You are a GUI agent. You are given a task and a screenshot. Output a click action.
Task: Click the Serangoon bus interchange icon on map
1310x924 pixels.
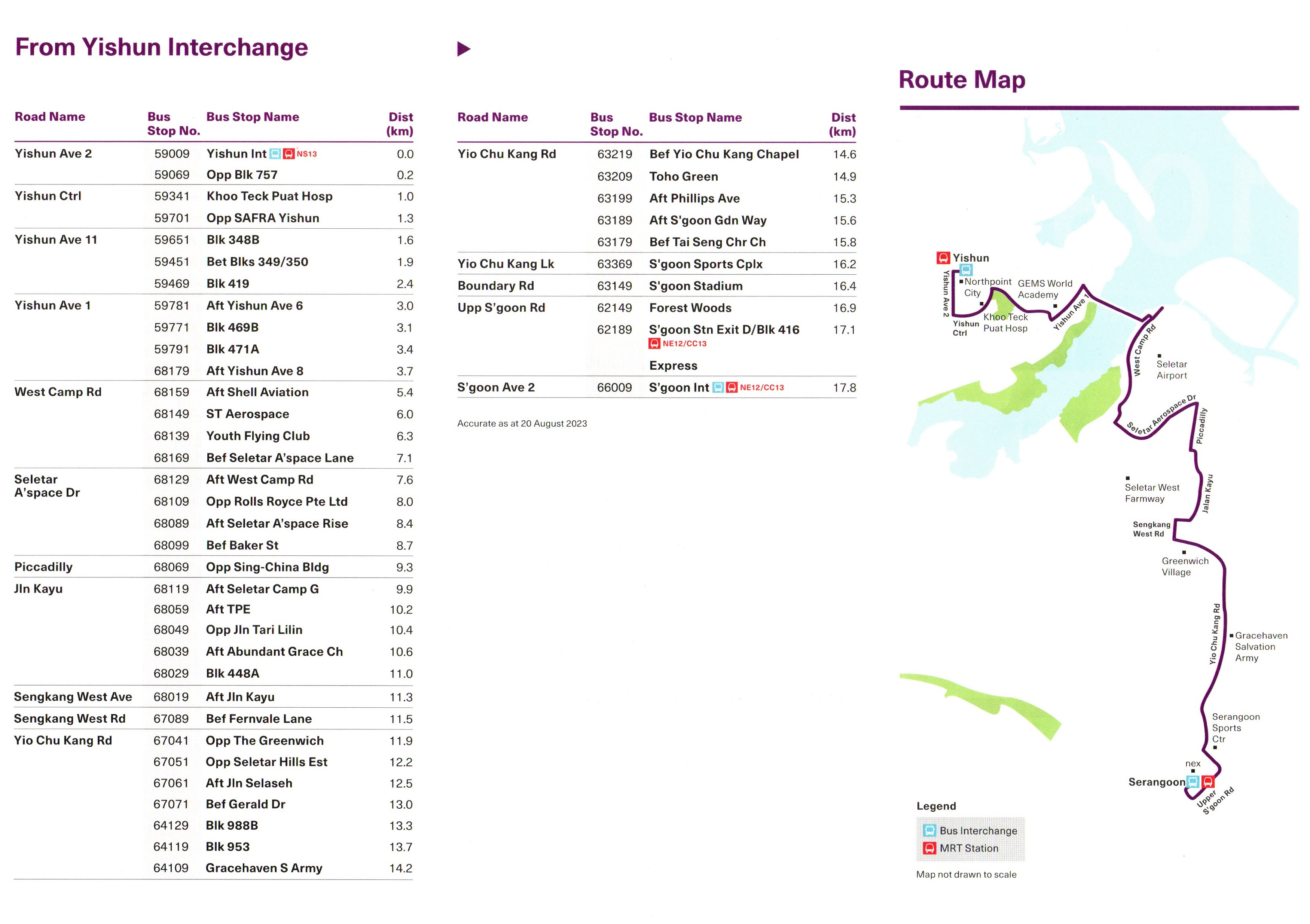click(x=1193, y=782)
